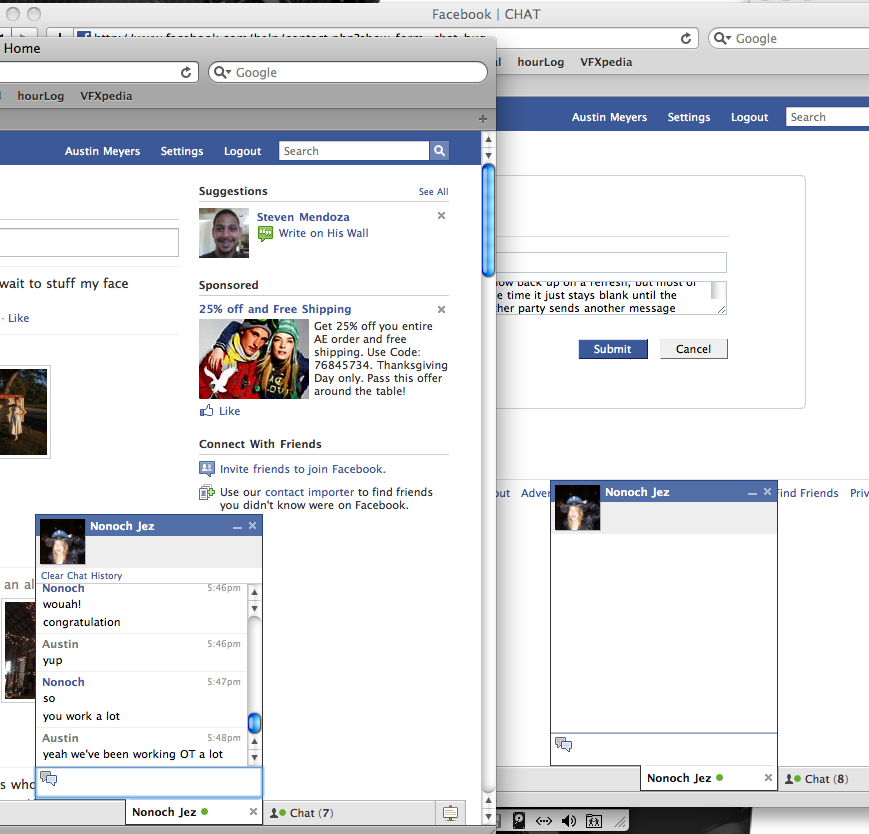Minimize the left Nonoch Jez chat window

237,526
